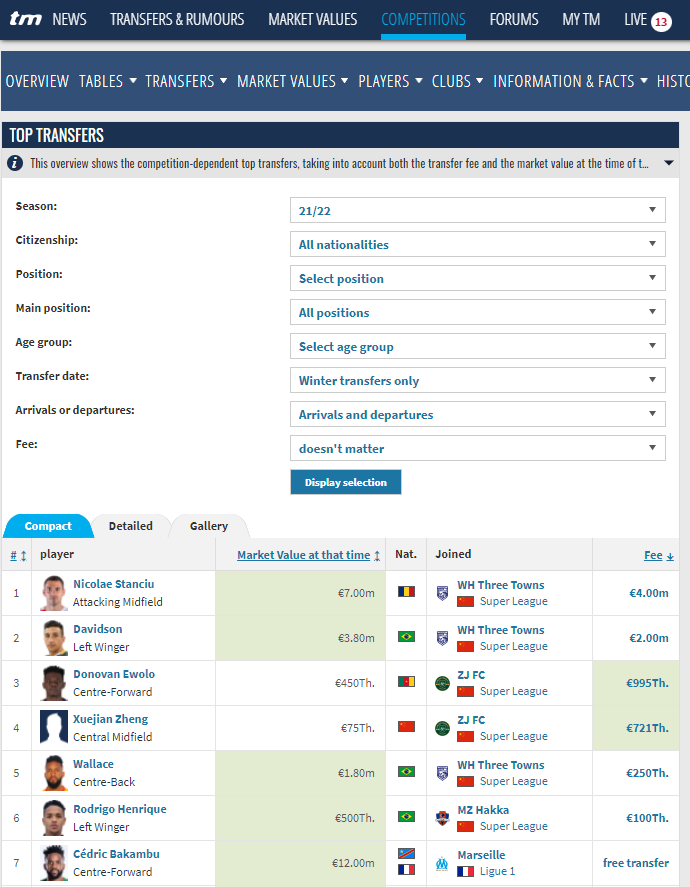Click the Display selection button
The width and height of the screenshot is (690, 887).
346,482
